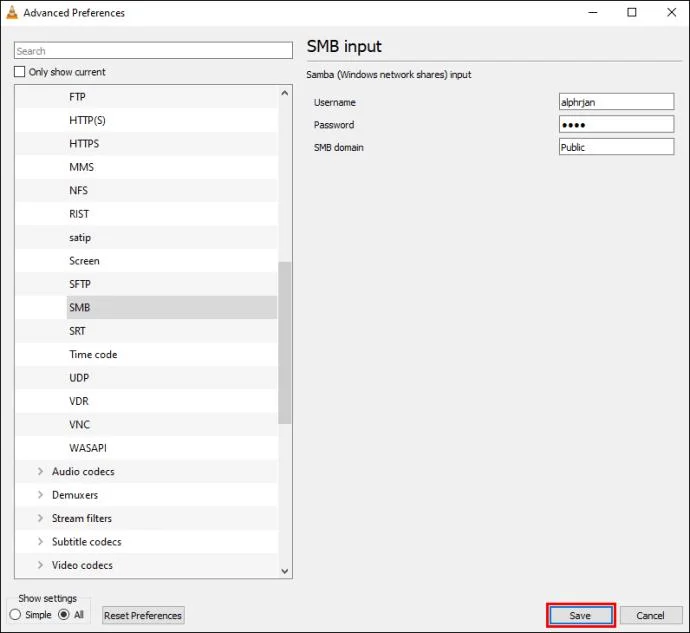The height and width of the screenshot is (633, 690).
Task: Click the Reset Preferences button
Action: pyautogui.click(x=143, y=615)
